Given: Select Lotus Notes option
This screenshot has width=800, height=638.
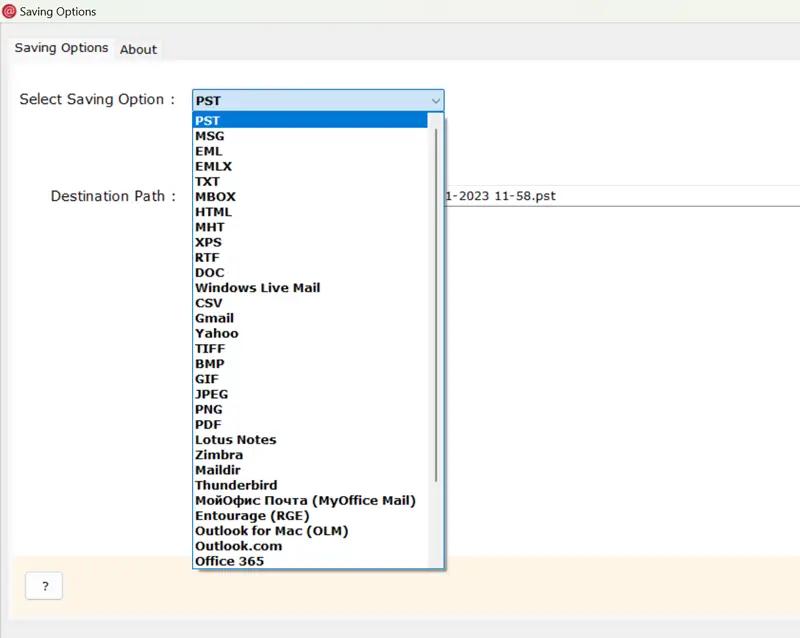Looking at the screenshot, I should (x=310, y=439).
